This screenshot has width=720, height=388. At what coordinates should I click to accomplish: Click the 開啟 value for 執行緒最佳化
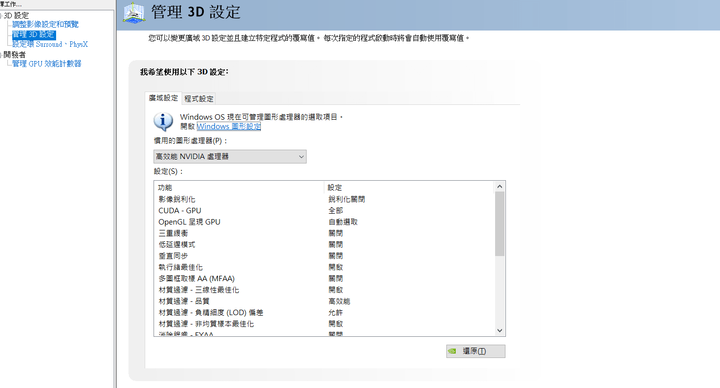coord(336,267)
